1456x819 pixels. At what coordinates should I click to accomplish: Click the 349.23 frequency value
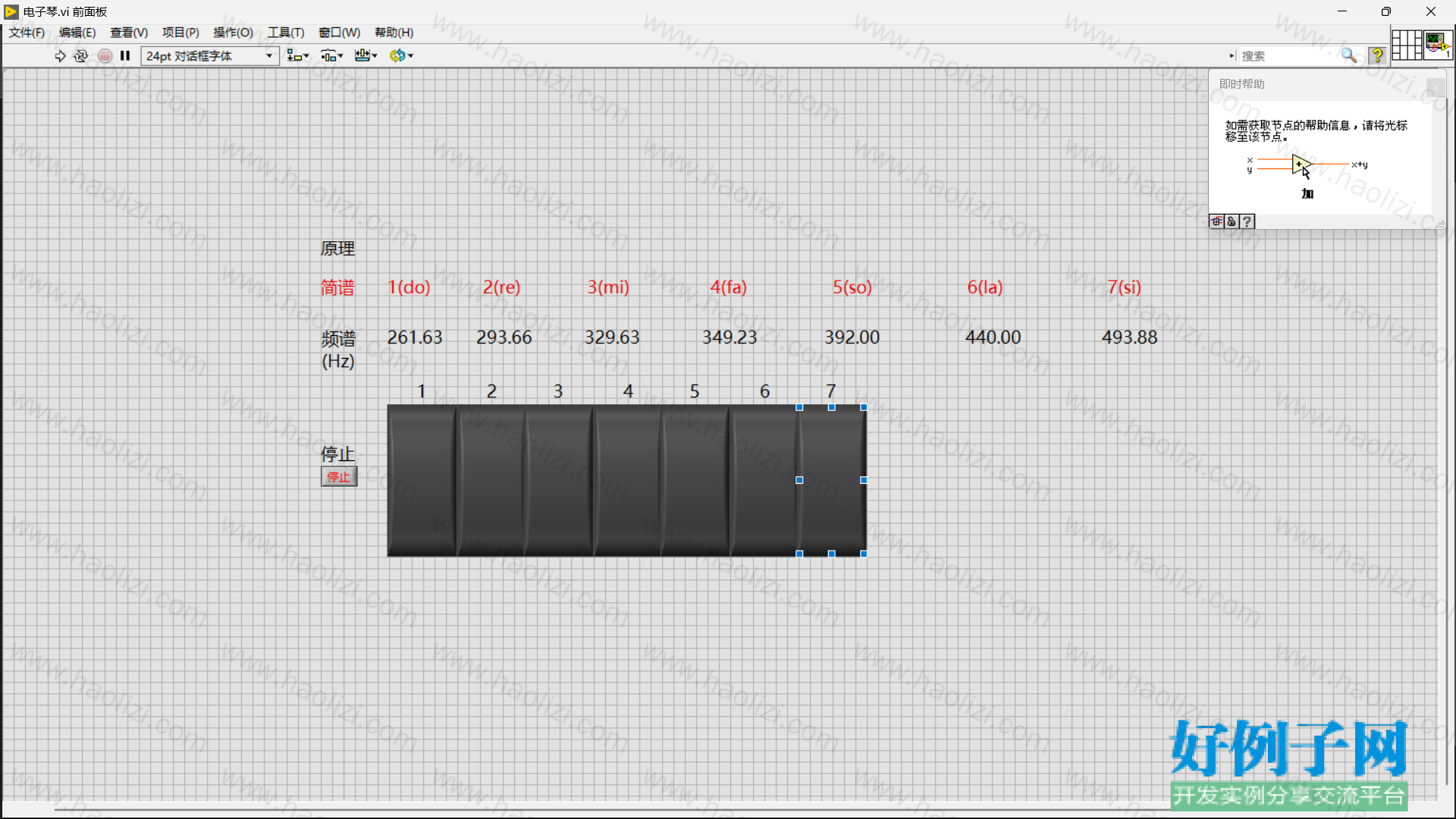730,337
